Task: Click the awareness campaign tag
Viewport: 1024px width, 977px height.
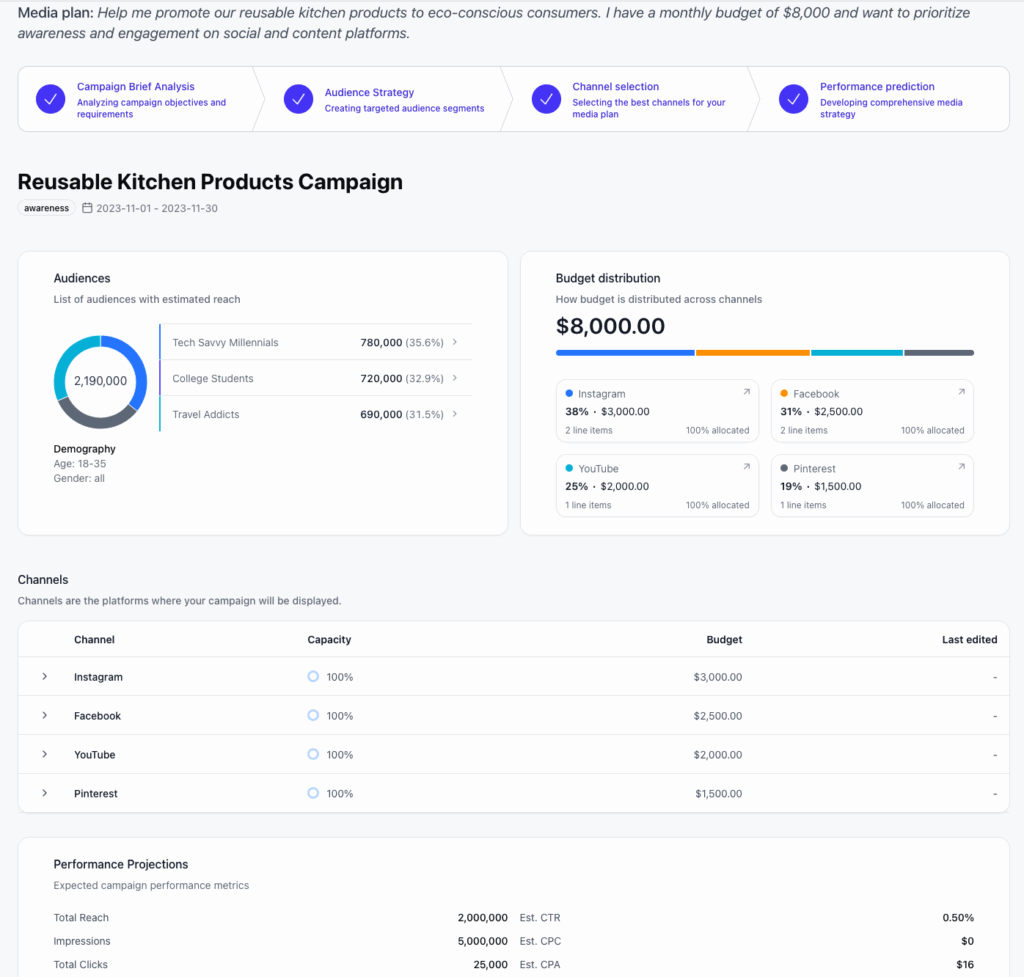Action: 46,207
